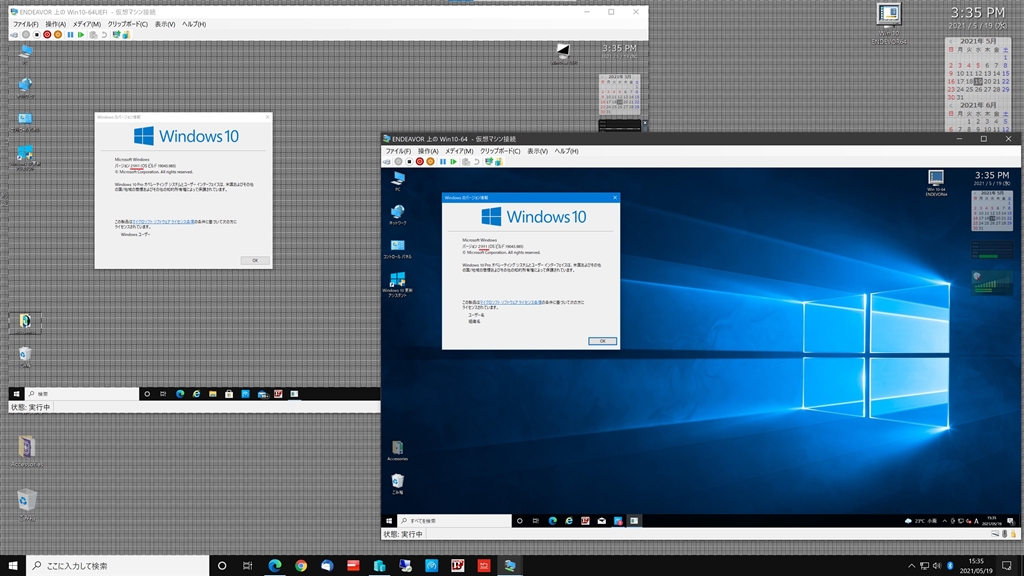The image size is (1024, 576).
Task: Open host Windows Start button
Action: click(x=13, y=566)
